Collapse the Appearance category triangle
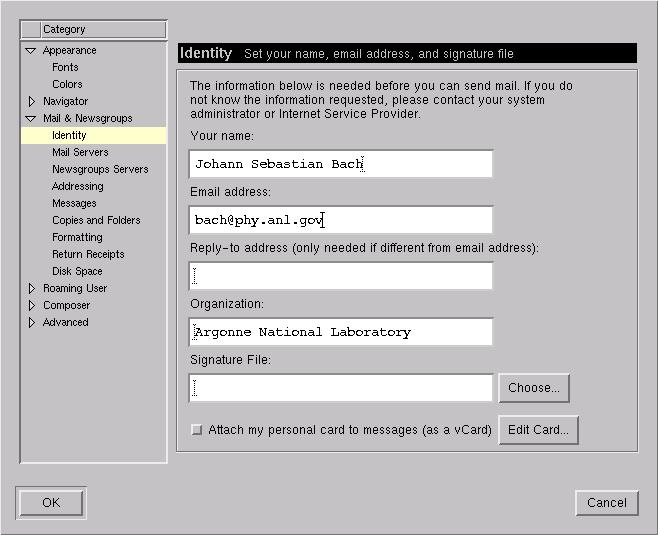Viewport: 658px width, 535px height. tap(30, 51)
